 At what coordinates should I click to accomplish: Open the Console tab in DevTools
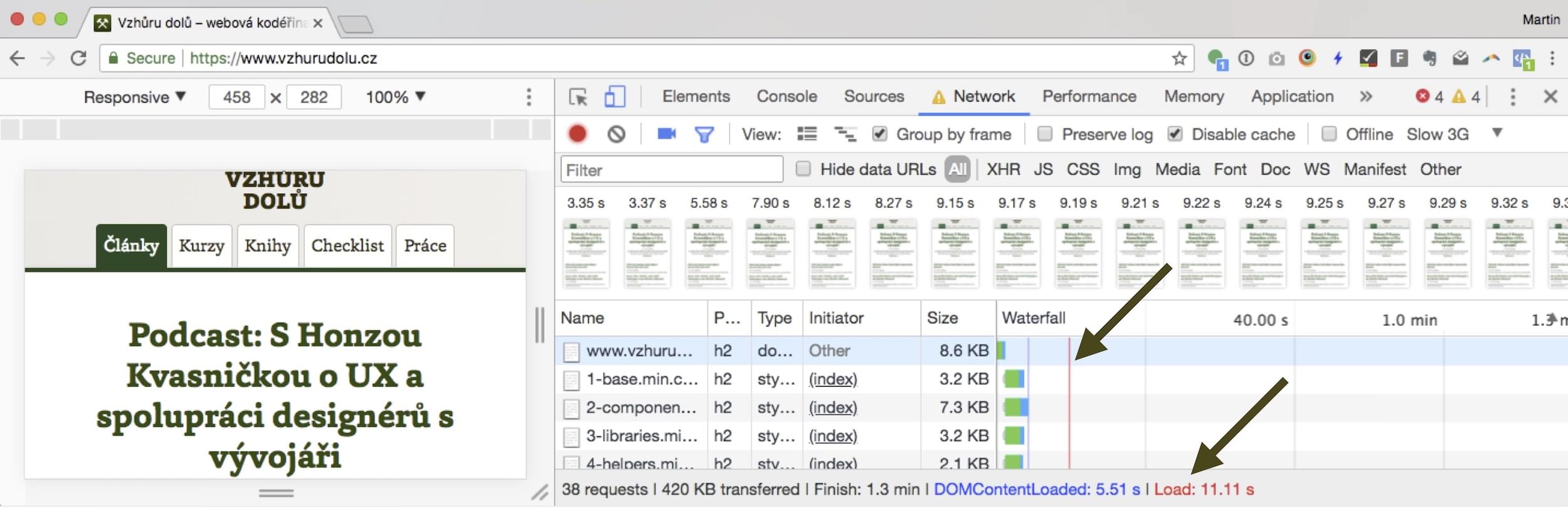pos(787,97)
